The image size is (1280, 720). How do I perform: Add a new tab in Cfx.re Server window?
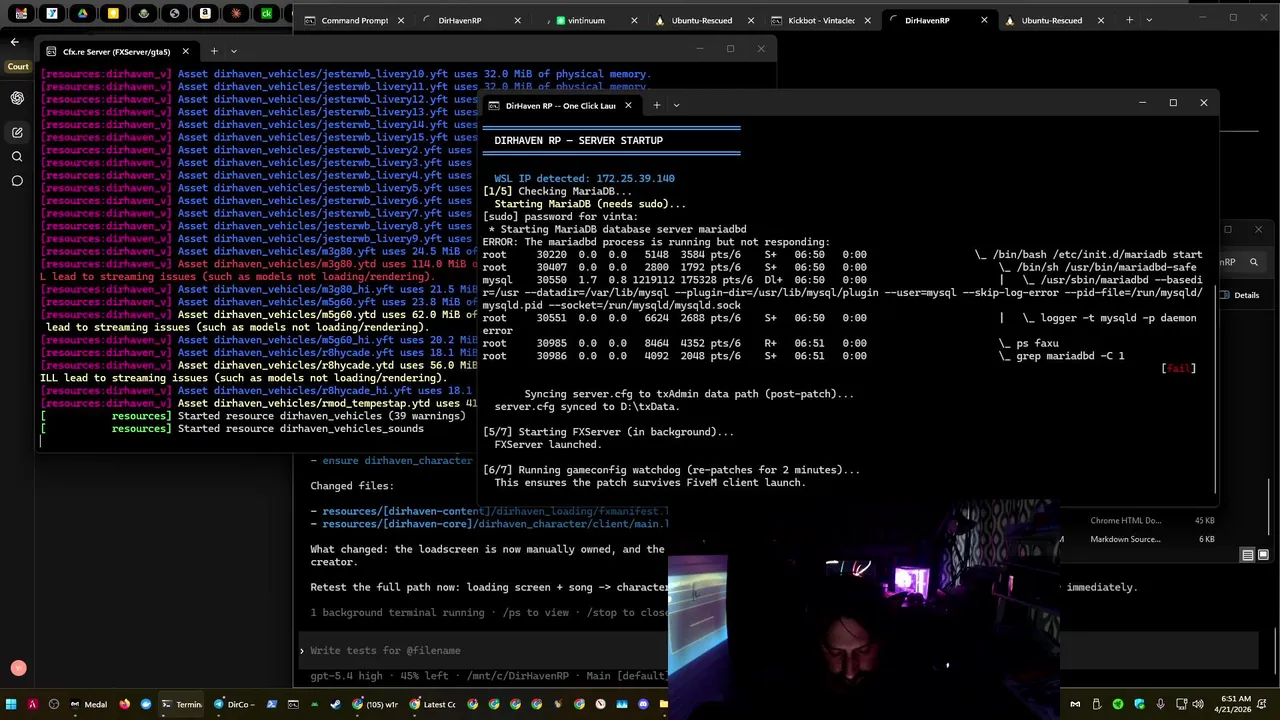[213, 51]
